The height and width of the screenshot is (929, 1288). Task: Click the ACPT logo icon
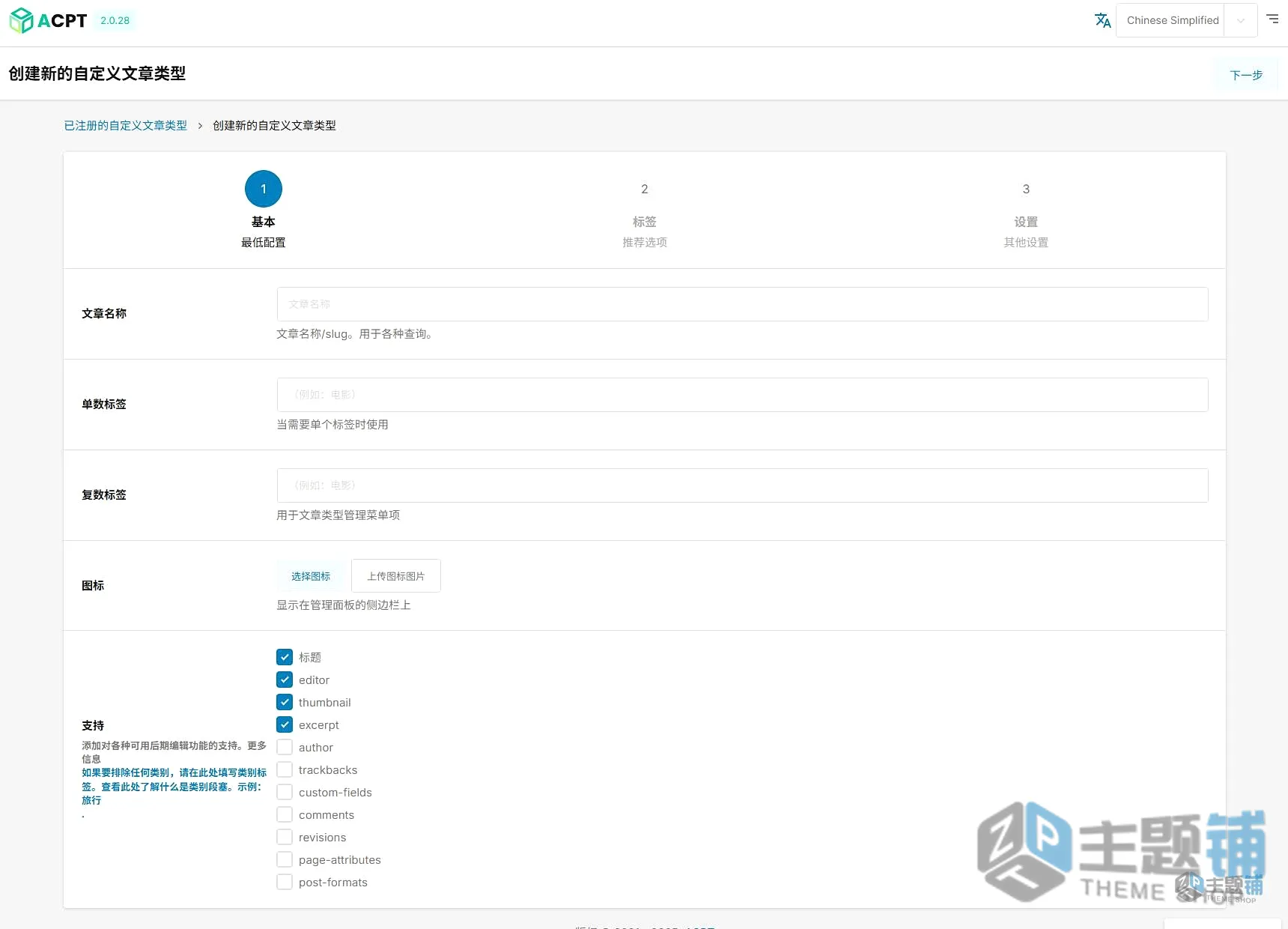click(x=21, y=20)
